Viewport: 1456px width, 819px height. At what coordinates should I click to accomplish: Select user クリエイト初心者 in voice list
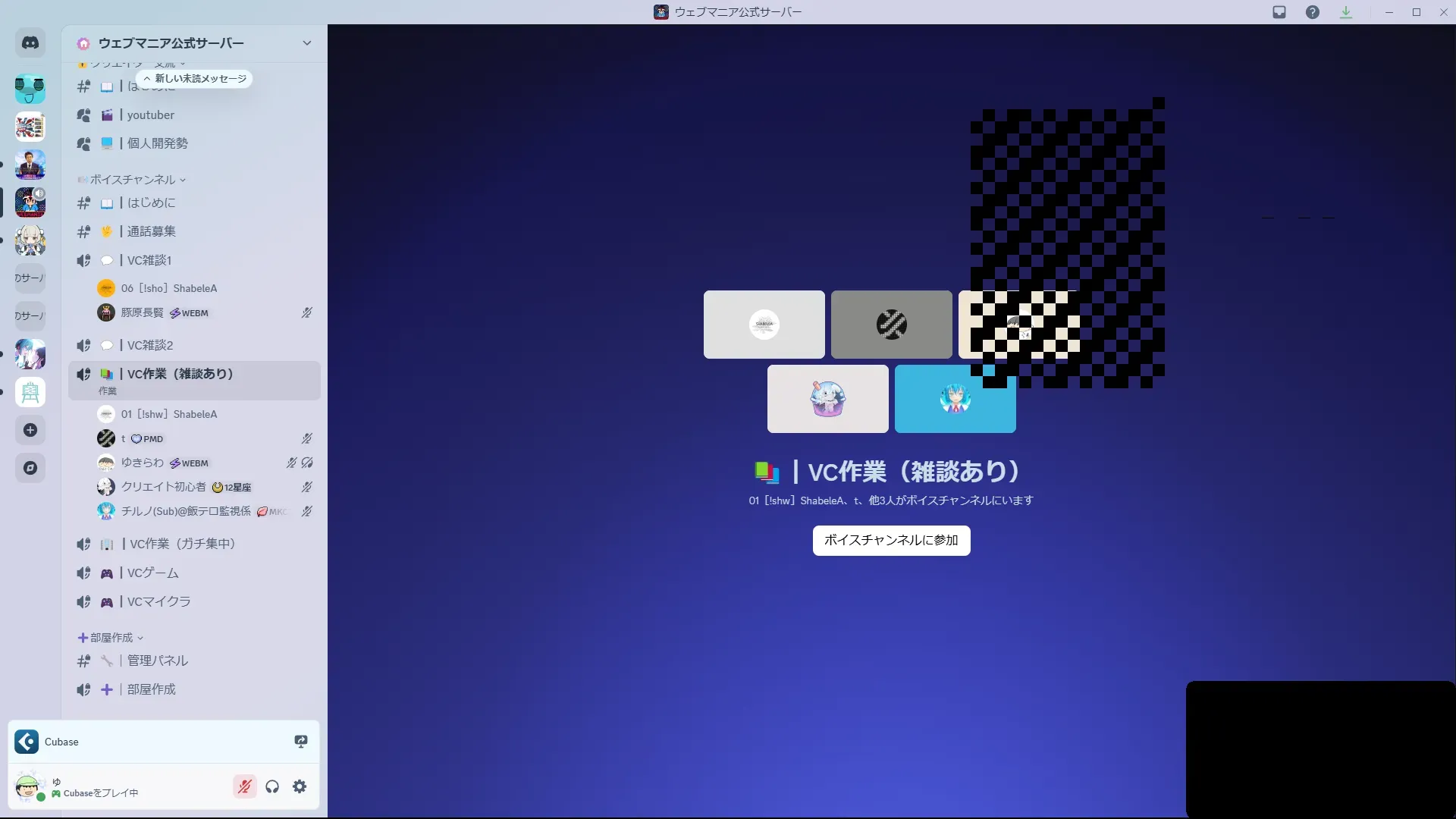pos(164,487)
